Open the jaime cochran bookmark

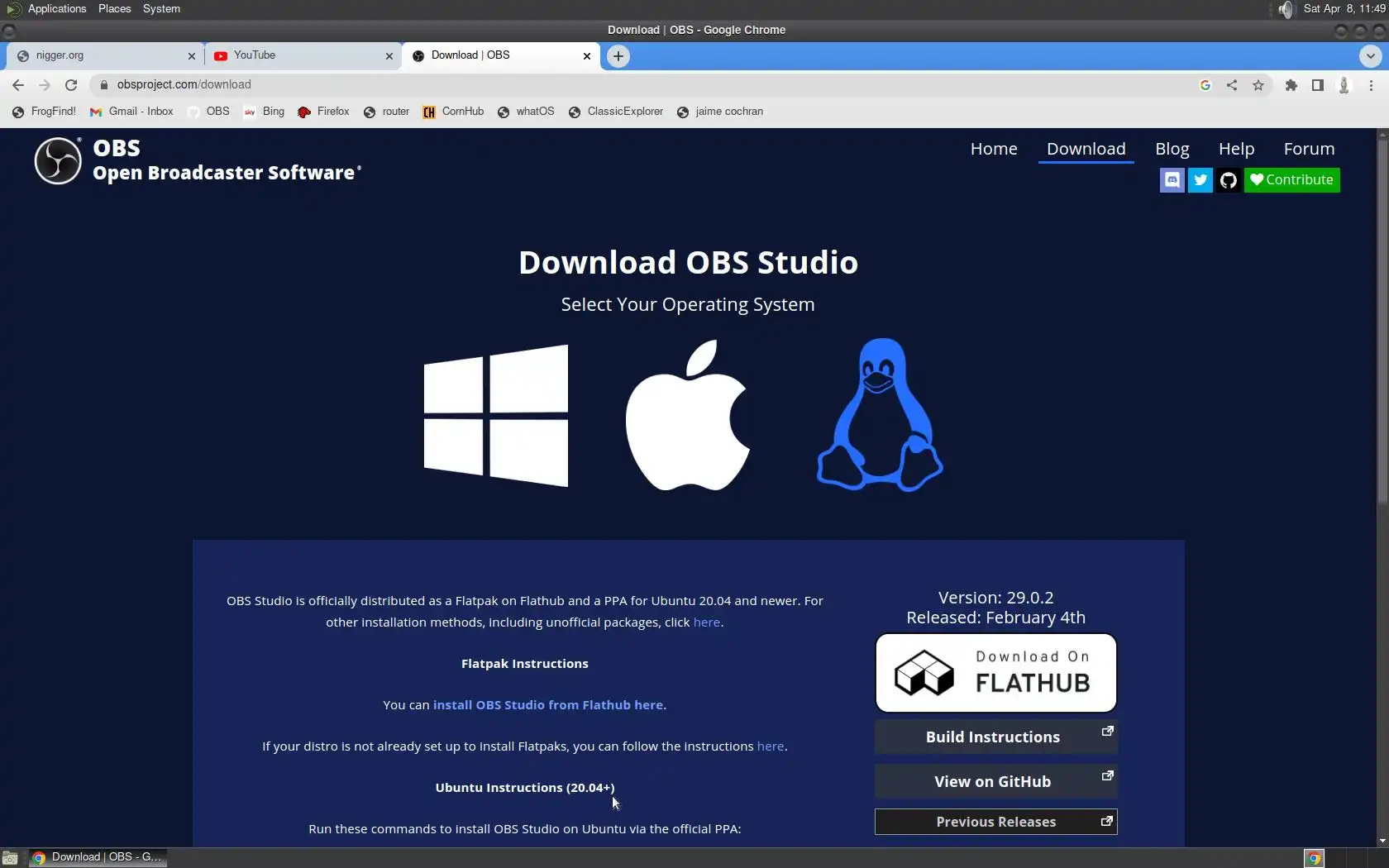click(x=720, y=112)
